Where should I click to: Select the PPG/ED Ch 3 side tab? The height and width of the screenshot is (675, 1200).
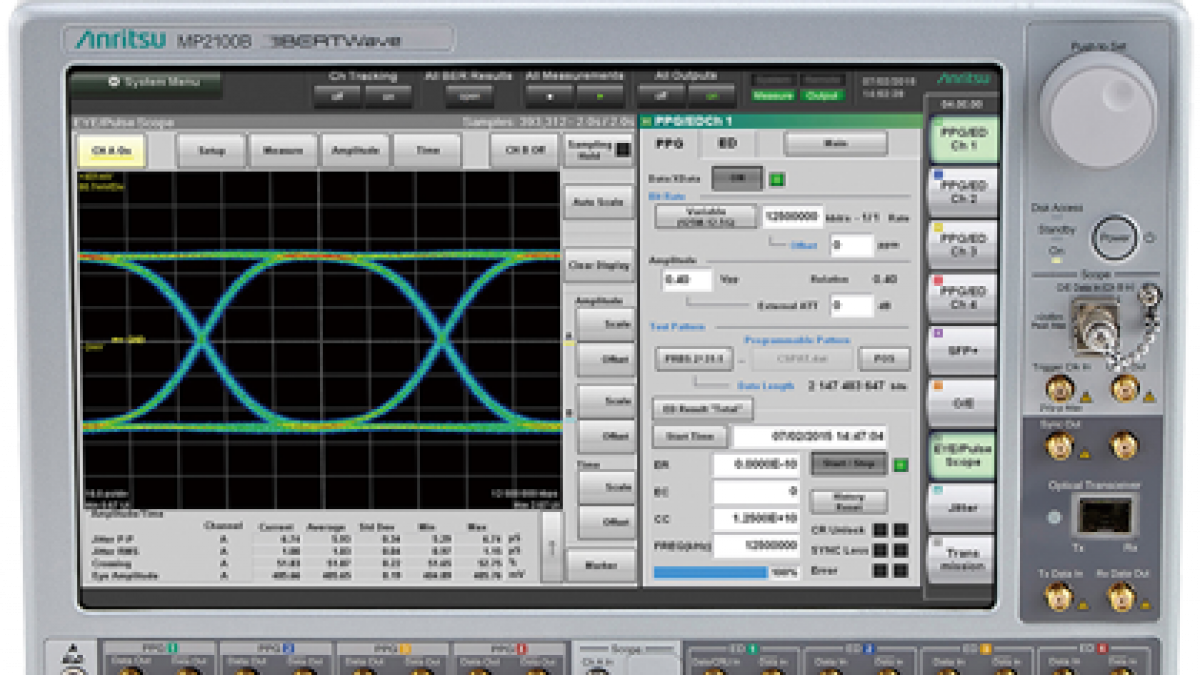click(x=963, y=245)
